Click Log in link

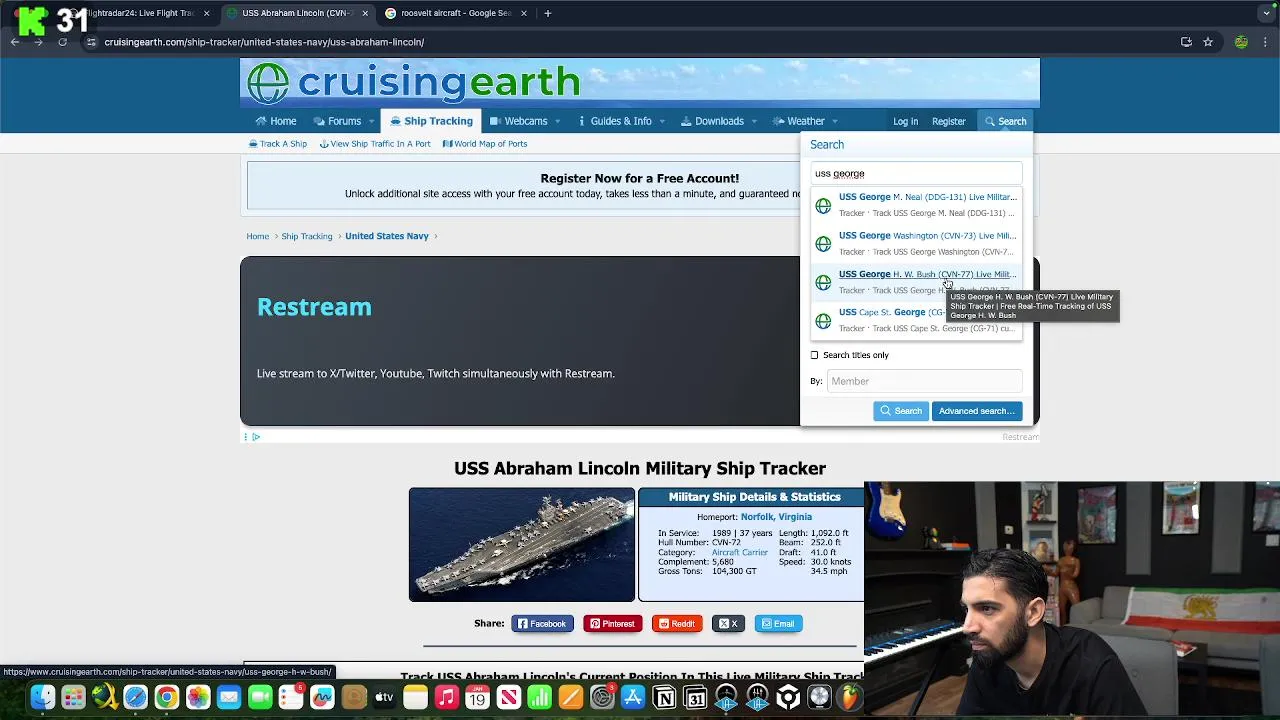pyautogui.click(x=905, y=122)
